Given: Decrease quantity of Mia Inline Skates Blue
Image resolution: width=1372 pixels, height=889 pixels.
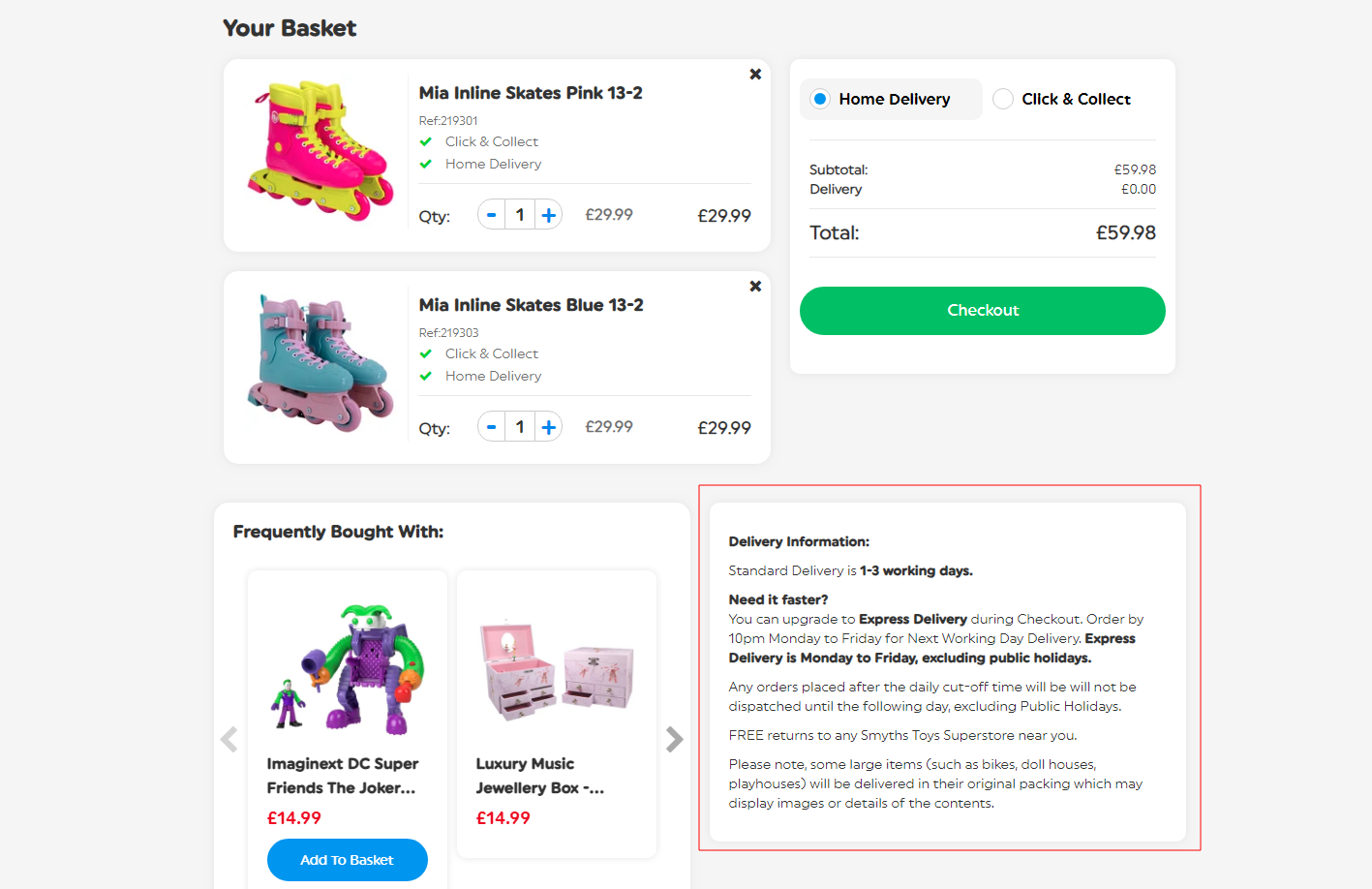Looking at the screenshot, I should tap(492, 426).
